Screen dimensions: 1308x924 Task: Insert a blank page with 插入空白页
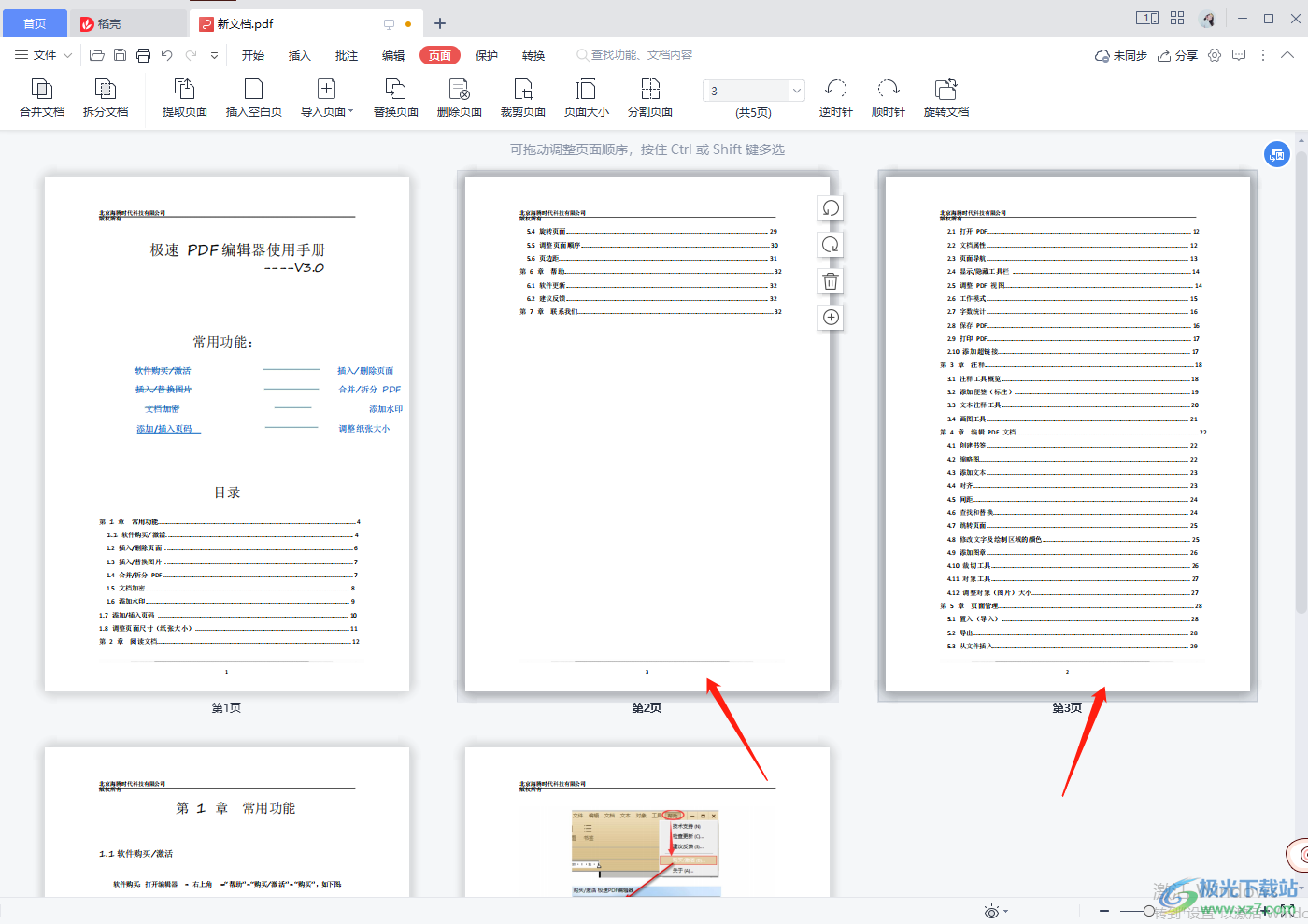tap(253, 97)
